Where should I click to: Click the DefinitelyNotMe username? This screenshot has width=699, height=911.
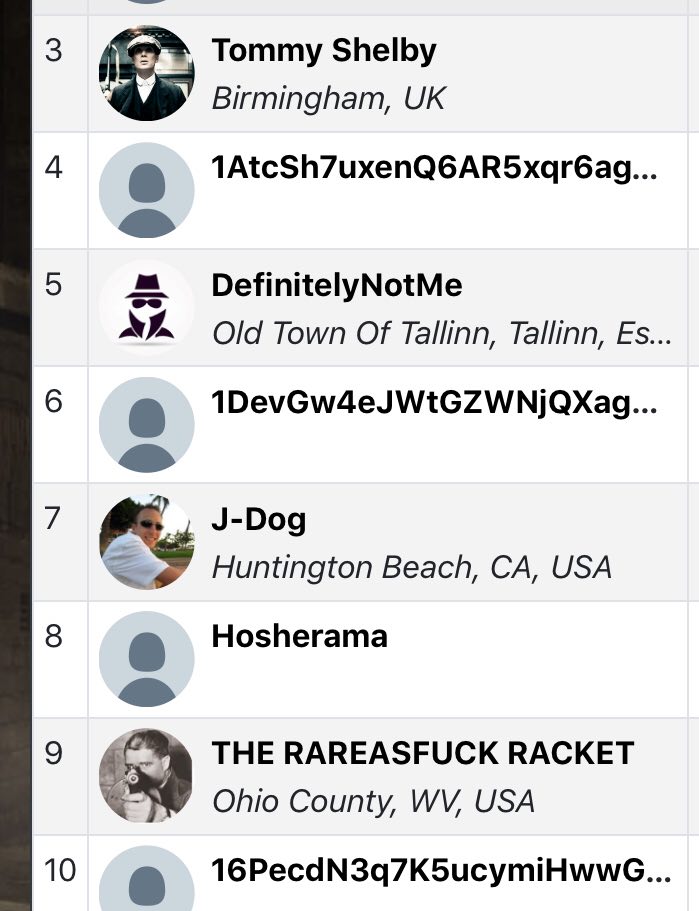tap(337, 285)
